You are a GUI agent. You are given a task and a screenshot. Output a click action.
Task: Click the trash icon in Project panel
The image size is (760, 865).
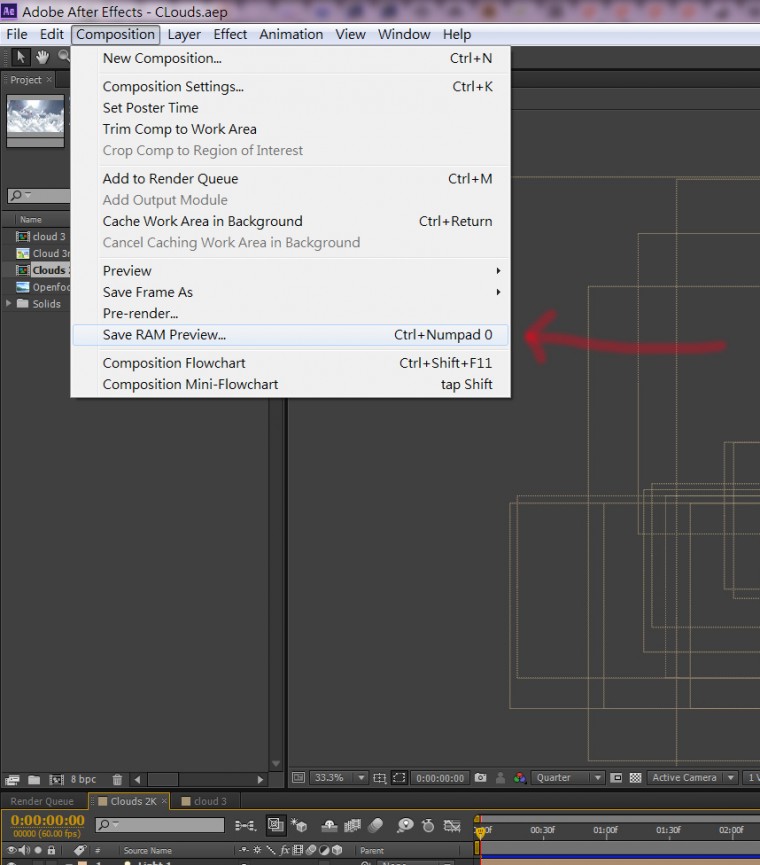pyautogui.click(x=117, y=779)
